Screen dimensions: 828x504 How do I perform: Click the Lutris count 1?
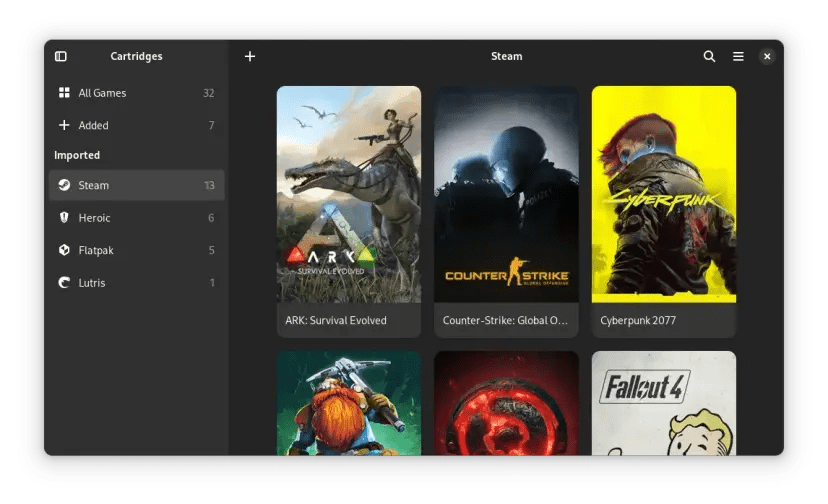(x=212, y=283)
